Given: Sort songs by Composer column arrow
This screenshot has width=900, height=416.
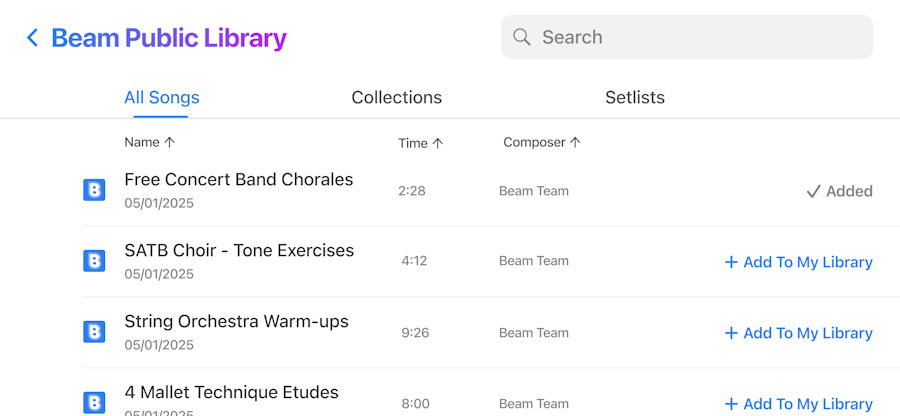Looking at the screenshot, I should (x=575, y=142).
